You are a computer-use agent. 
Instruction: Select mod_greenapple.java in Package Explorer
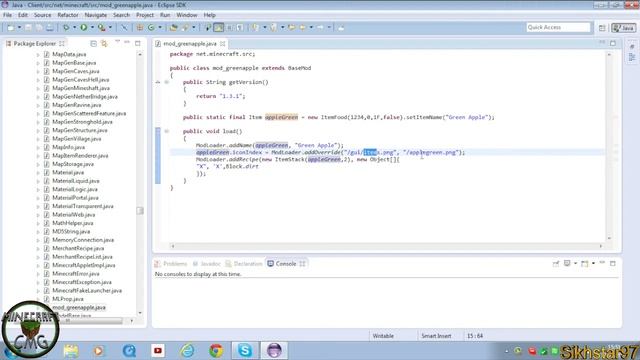(x=79, y=307)
